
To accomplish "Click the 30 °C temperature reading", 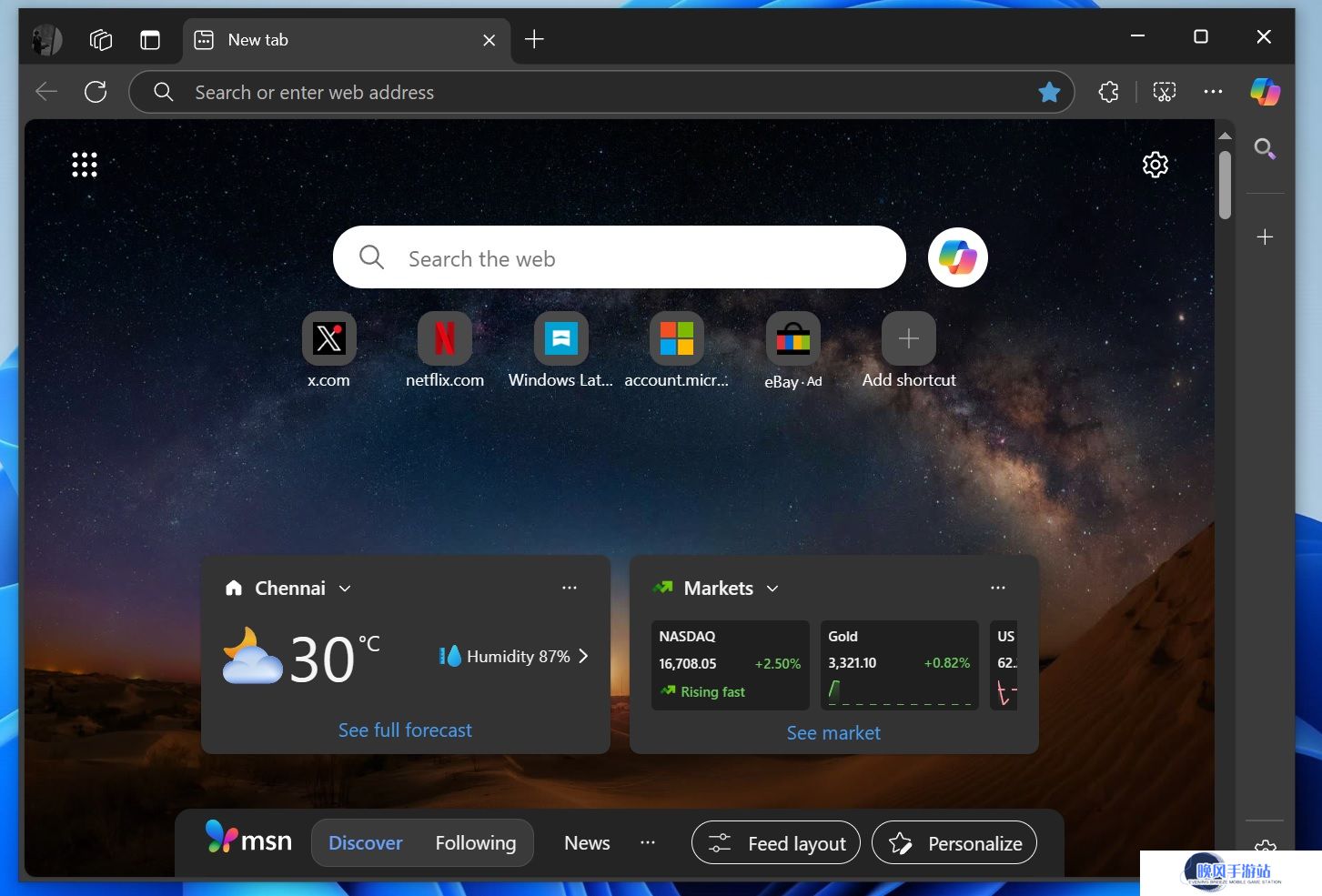I will pos(334,659).
